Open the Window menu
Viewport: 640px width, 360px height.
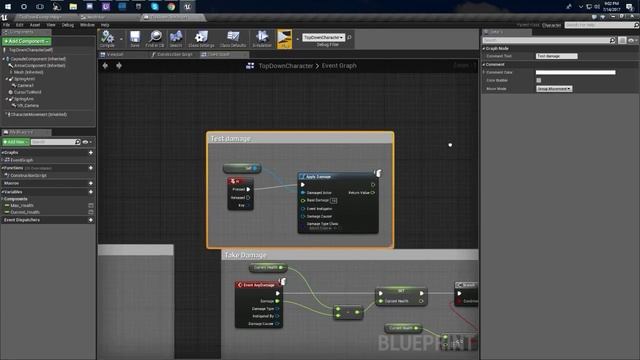[87, 25]
